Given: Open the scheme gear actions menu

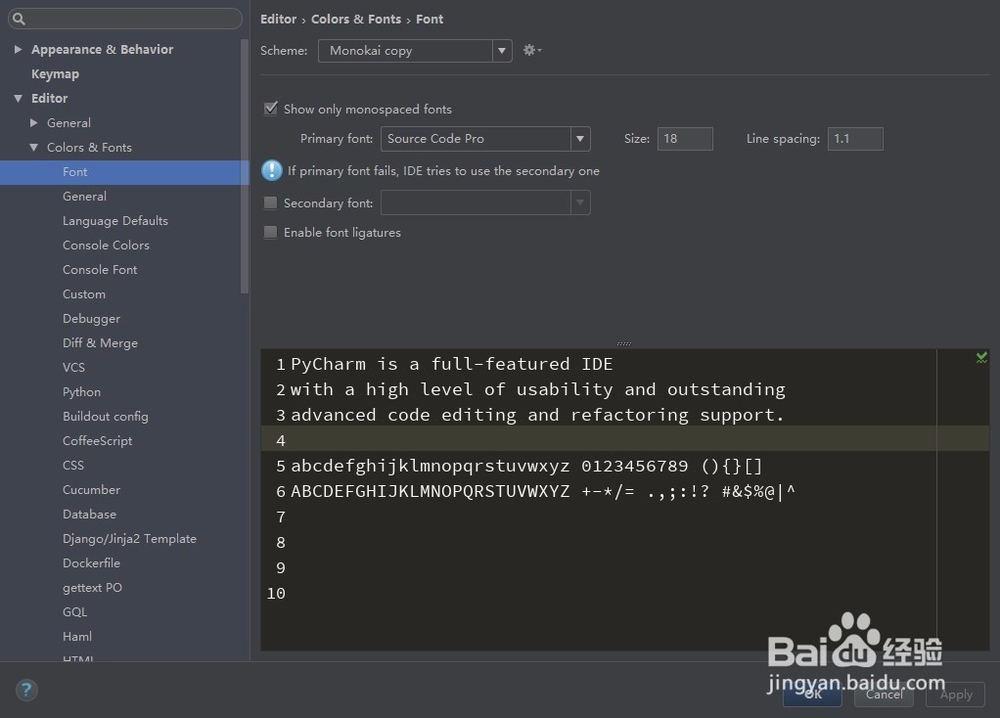Looking at the screenshot, I should 531,50.
